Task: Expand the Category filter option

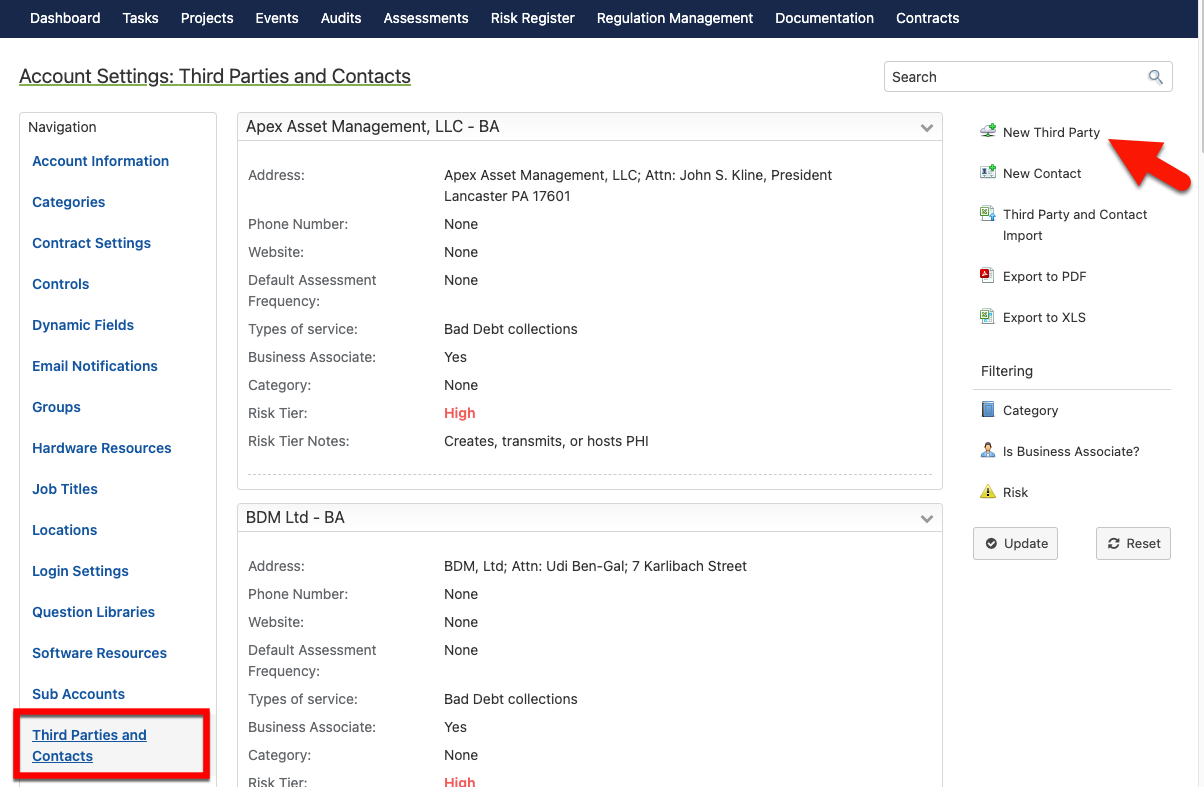Action: tap(1030, 410)
